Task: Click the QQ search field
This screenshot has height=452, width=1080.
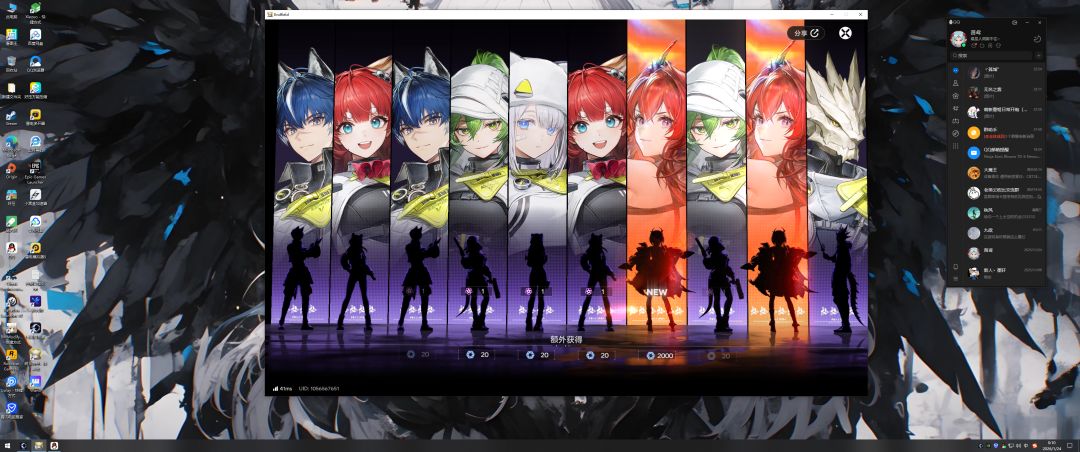Action: tap(990, 55)
